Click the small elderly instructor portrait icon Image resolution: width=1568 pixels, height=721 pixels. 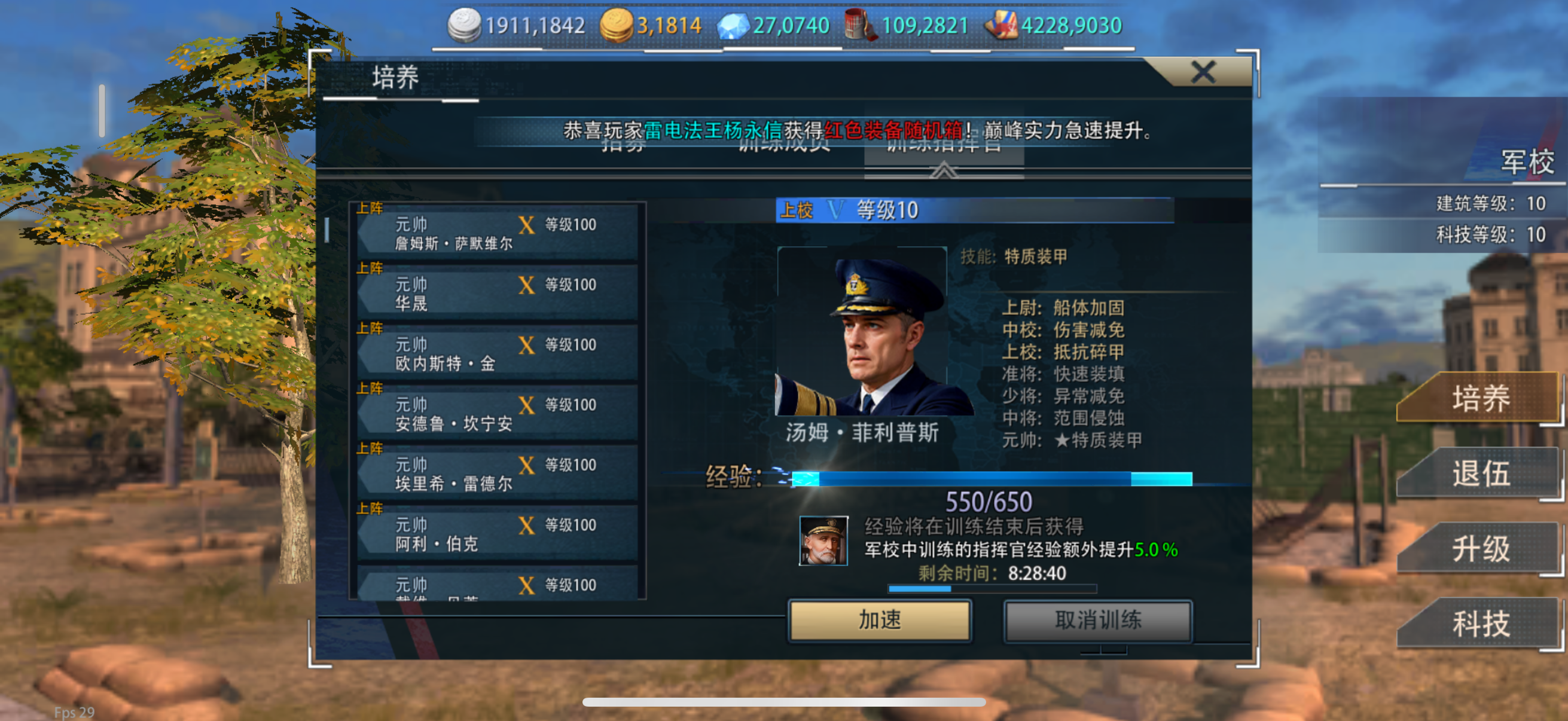pos(822,540)
